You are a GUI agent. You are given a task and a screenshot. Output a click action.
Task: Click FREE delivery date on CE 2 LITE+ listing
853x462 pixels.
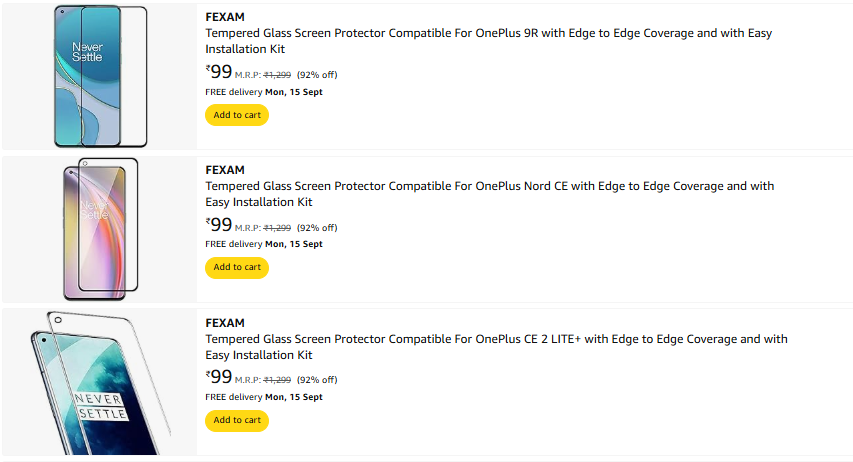point(264,397)
